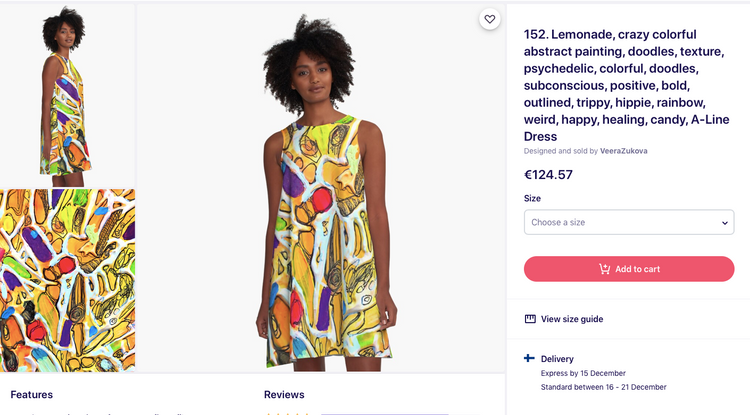Select the pattern close-up thumbnail

[x=68, y=280]
